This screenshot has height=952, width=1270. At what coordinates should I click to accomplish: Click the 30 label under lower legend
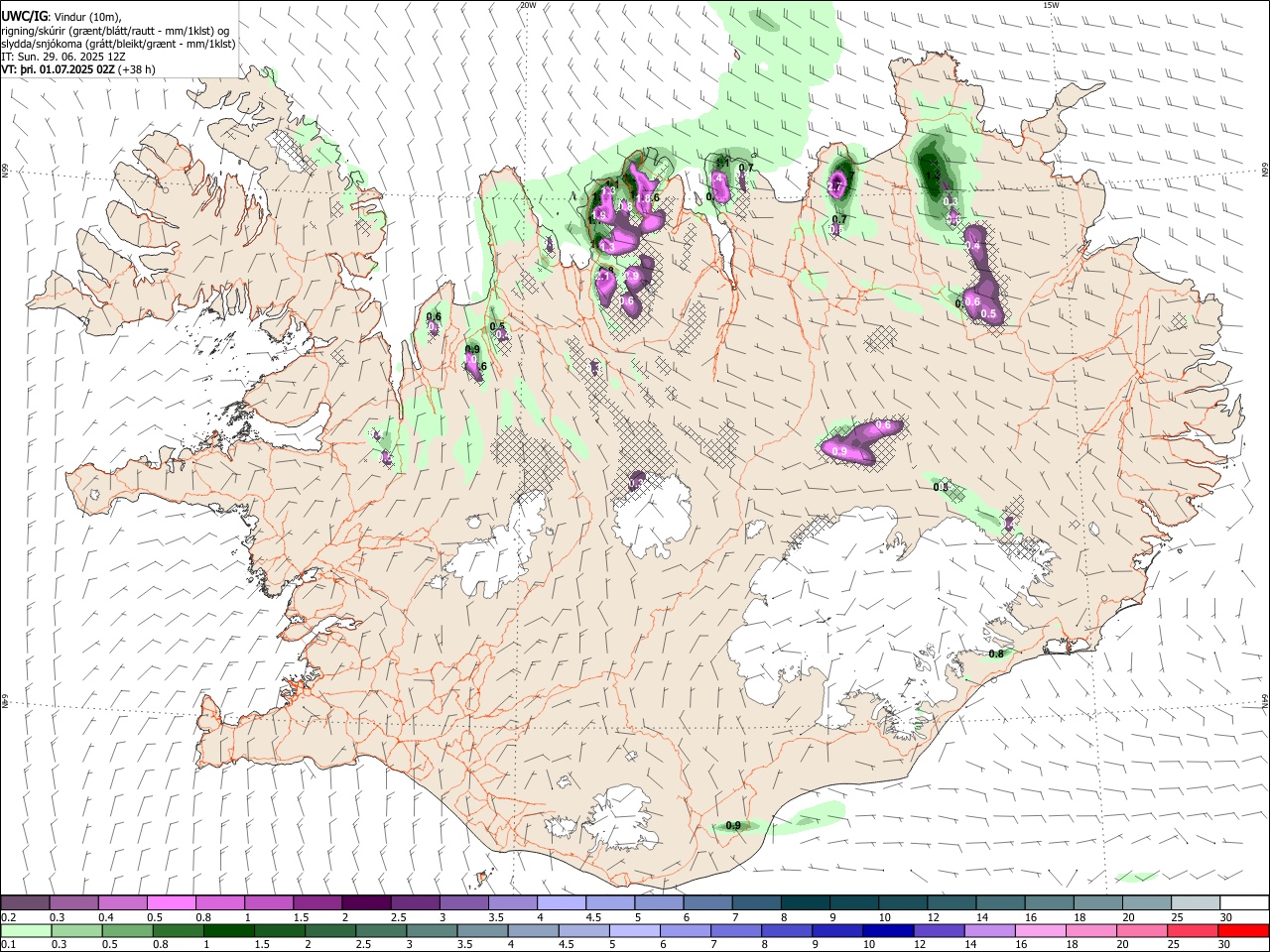tap(1225, 944)
